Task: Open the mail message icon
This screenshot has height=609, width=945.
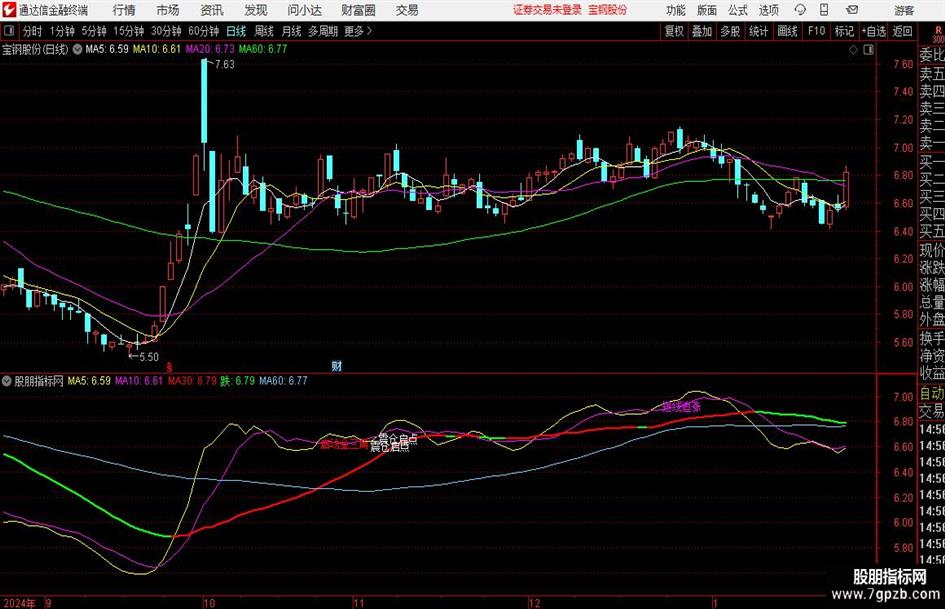Action: point(852,10)
